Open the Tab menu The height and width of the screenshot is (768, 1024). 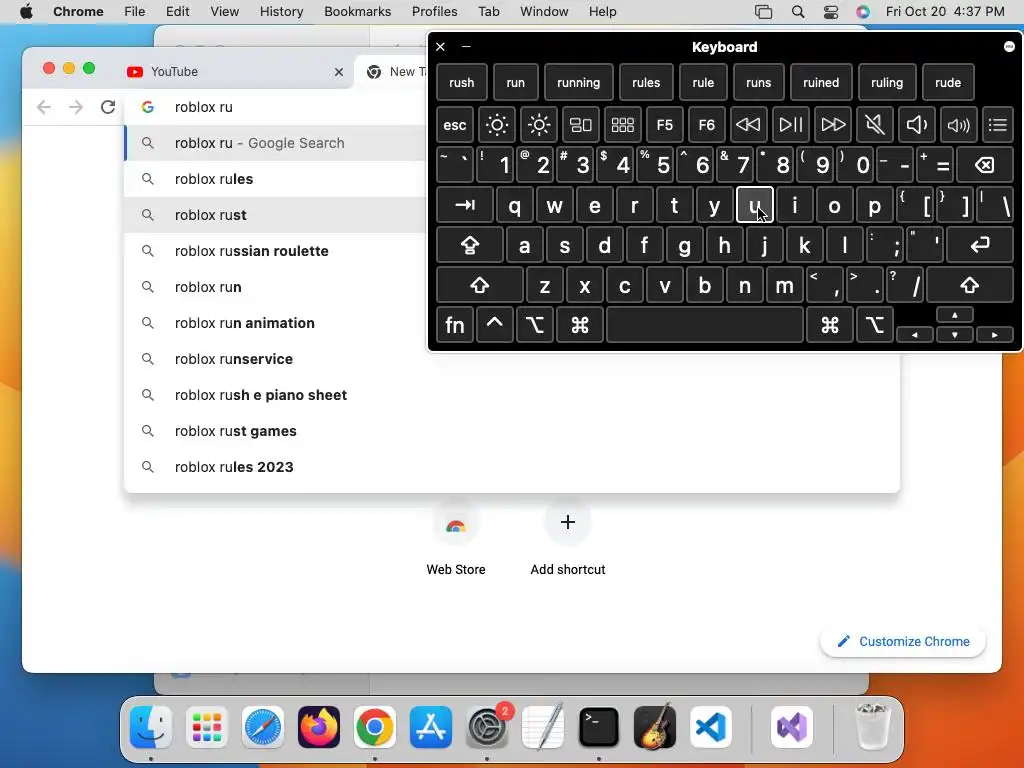[488, 12]
